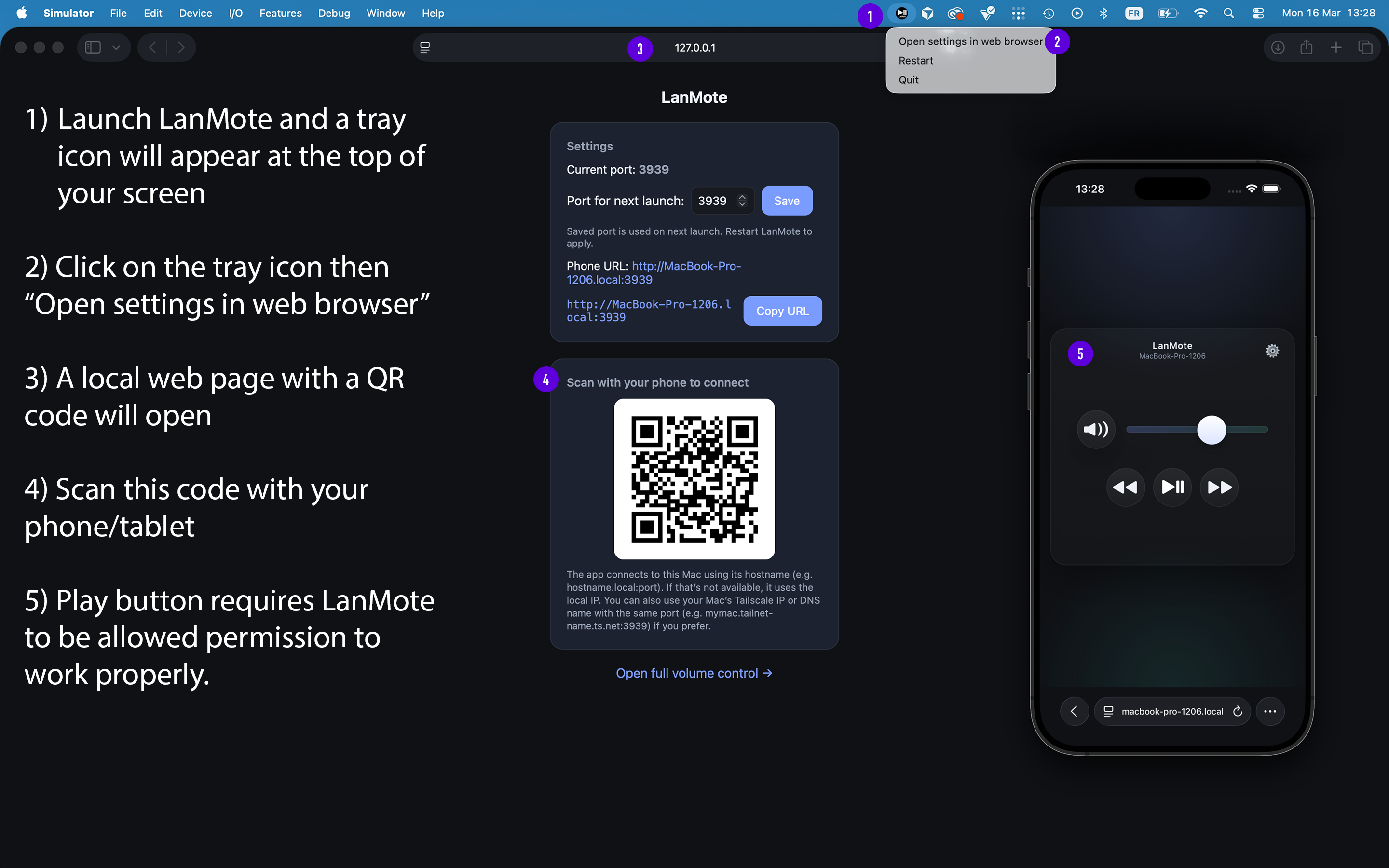
Task: Toggle the Safari sidebar
Action: coord(93,47)
